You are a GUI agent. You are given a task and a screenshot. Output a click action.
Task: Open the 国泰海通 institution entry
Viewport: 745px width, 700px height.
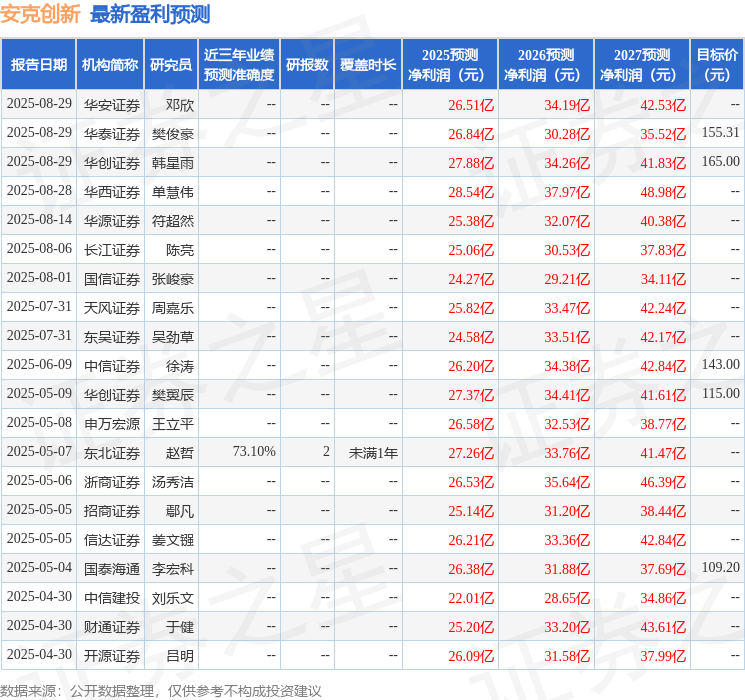coord(112,568)
